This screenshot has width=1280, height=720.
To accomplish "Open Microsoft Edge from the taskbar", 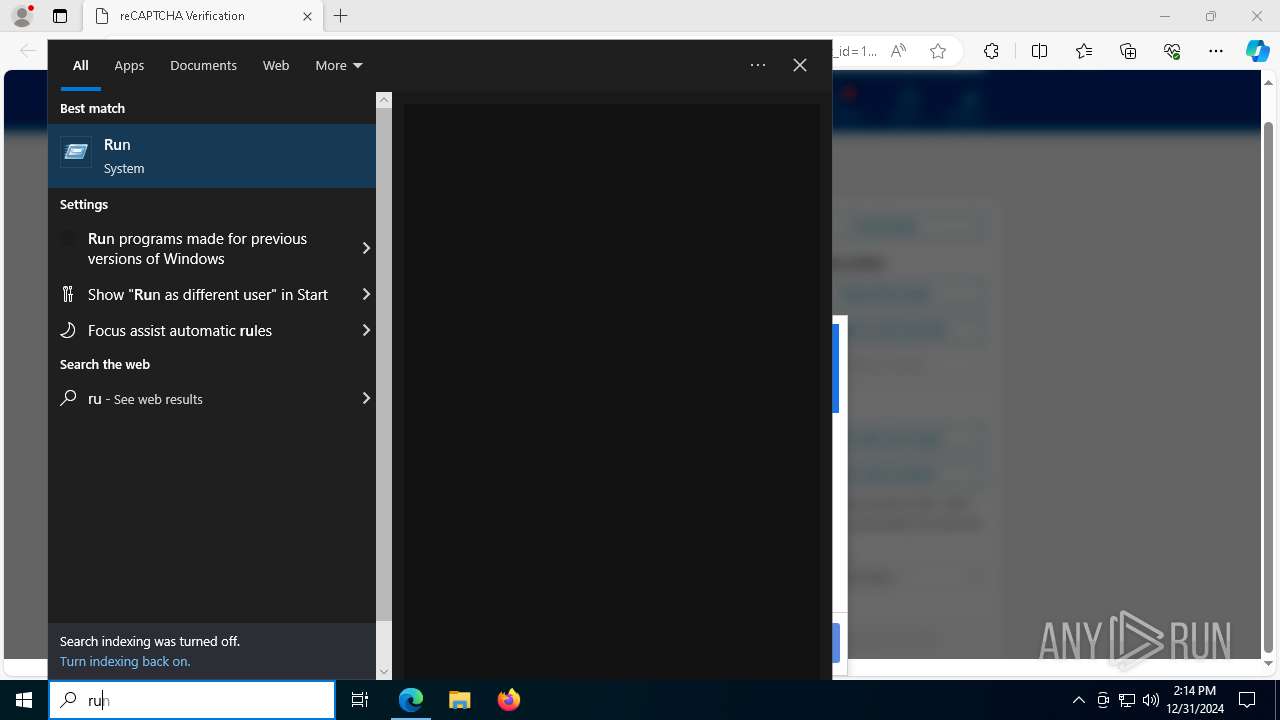I will (411, 700).
